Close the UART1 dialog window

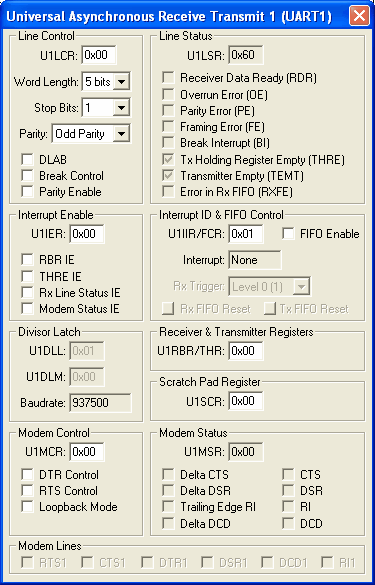coord(359,16)
